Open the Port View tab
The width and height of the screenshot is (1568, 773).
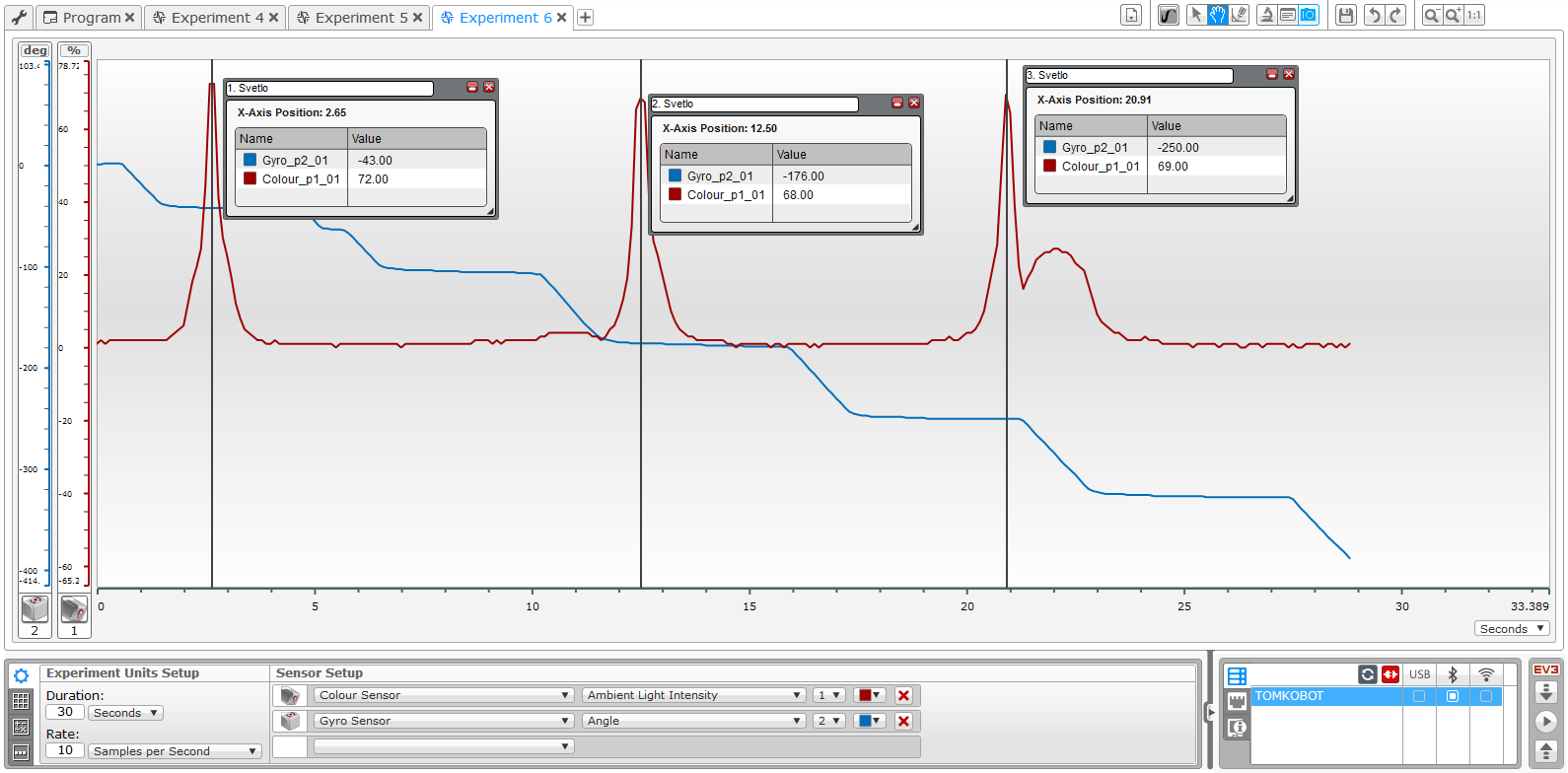(x=1238, y=701)
